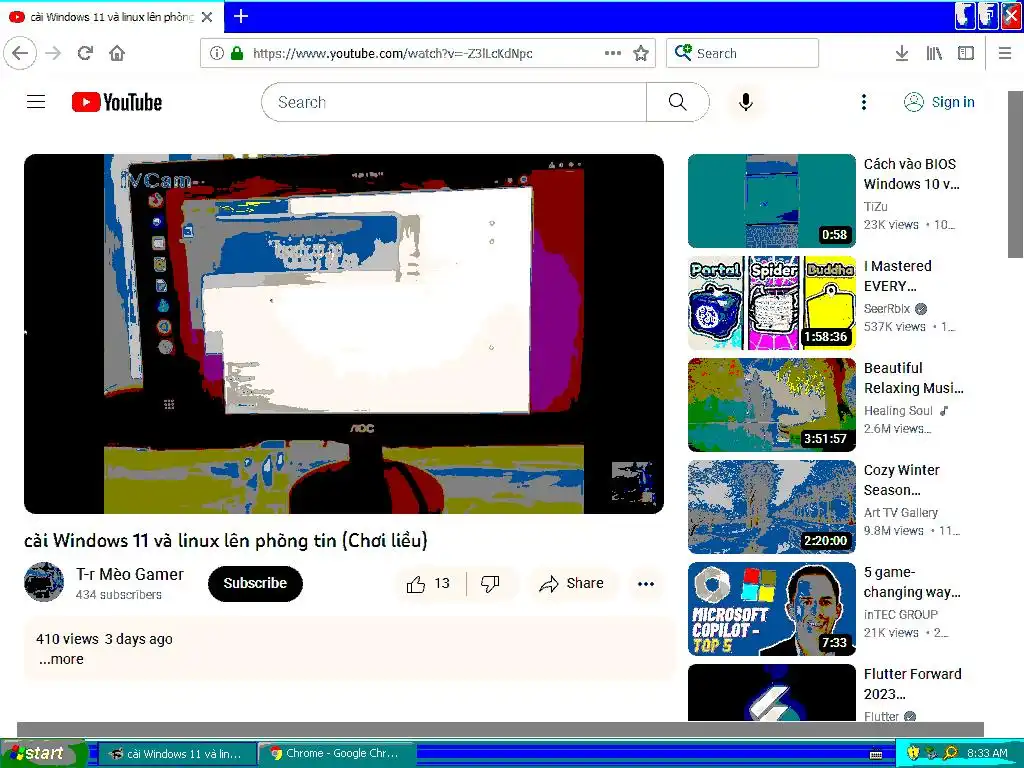Image resolution: width=1024 pixels, height=768 pixels.
Task: Open 'Beautiful Relaxing Musi...' video thumbnail
Action: (x=771, y=404)
